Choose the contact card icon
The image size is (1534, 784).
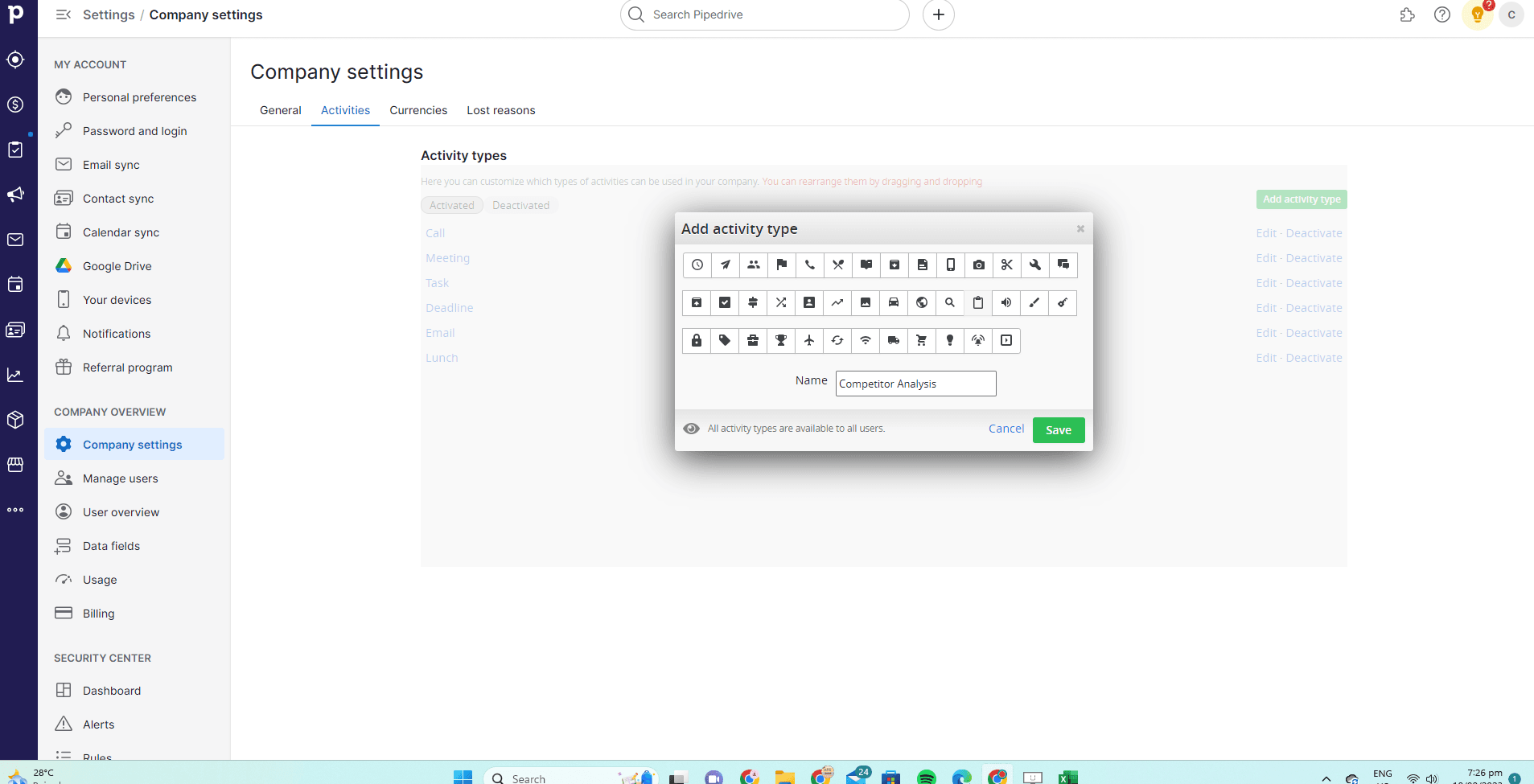click(809, 302)
